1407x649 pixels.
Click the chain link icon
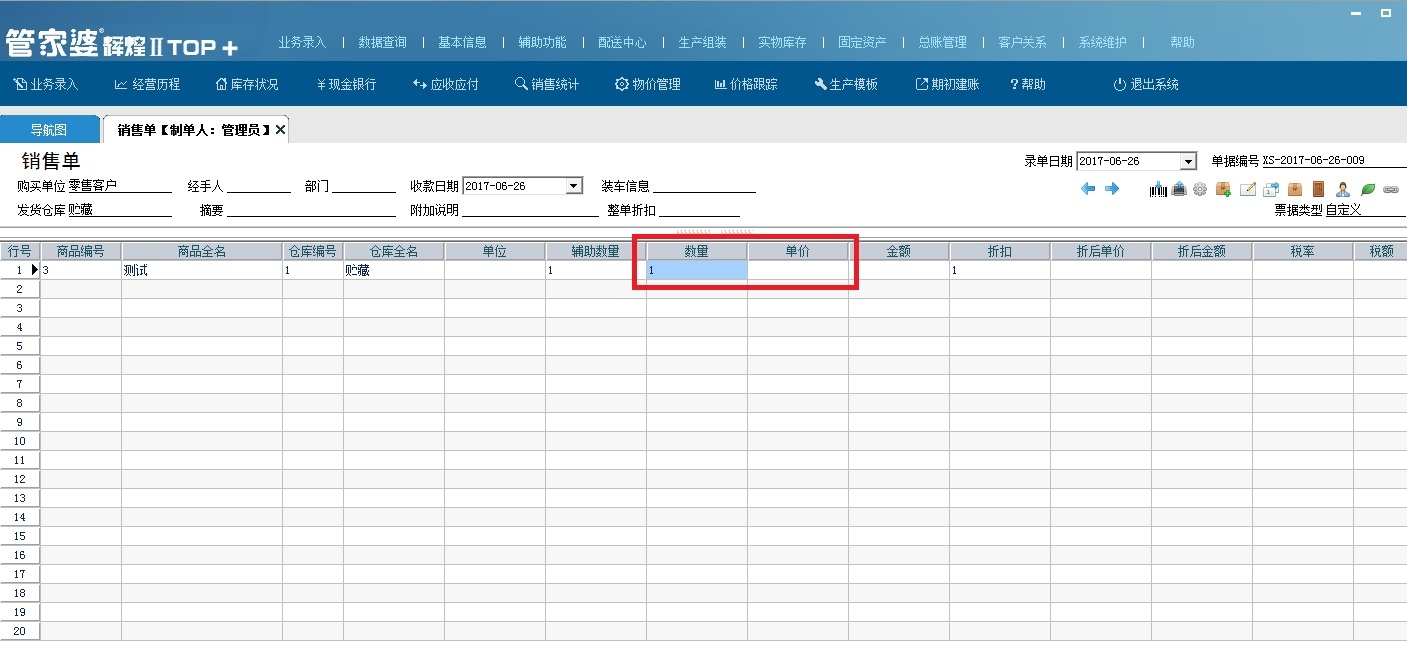point(1391,189)
